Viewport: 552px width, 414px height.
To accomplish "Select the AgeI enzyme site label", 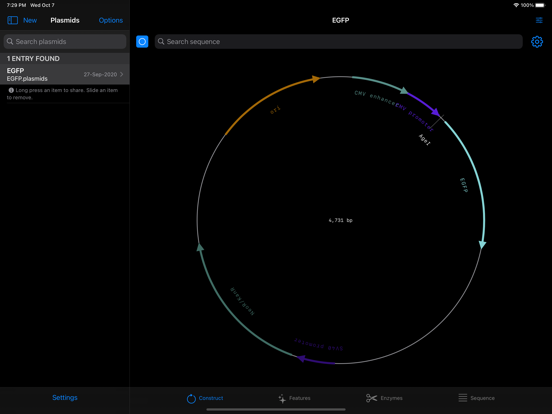I will pos(425,139).
